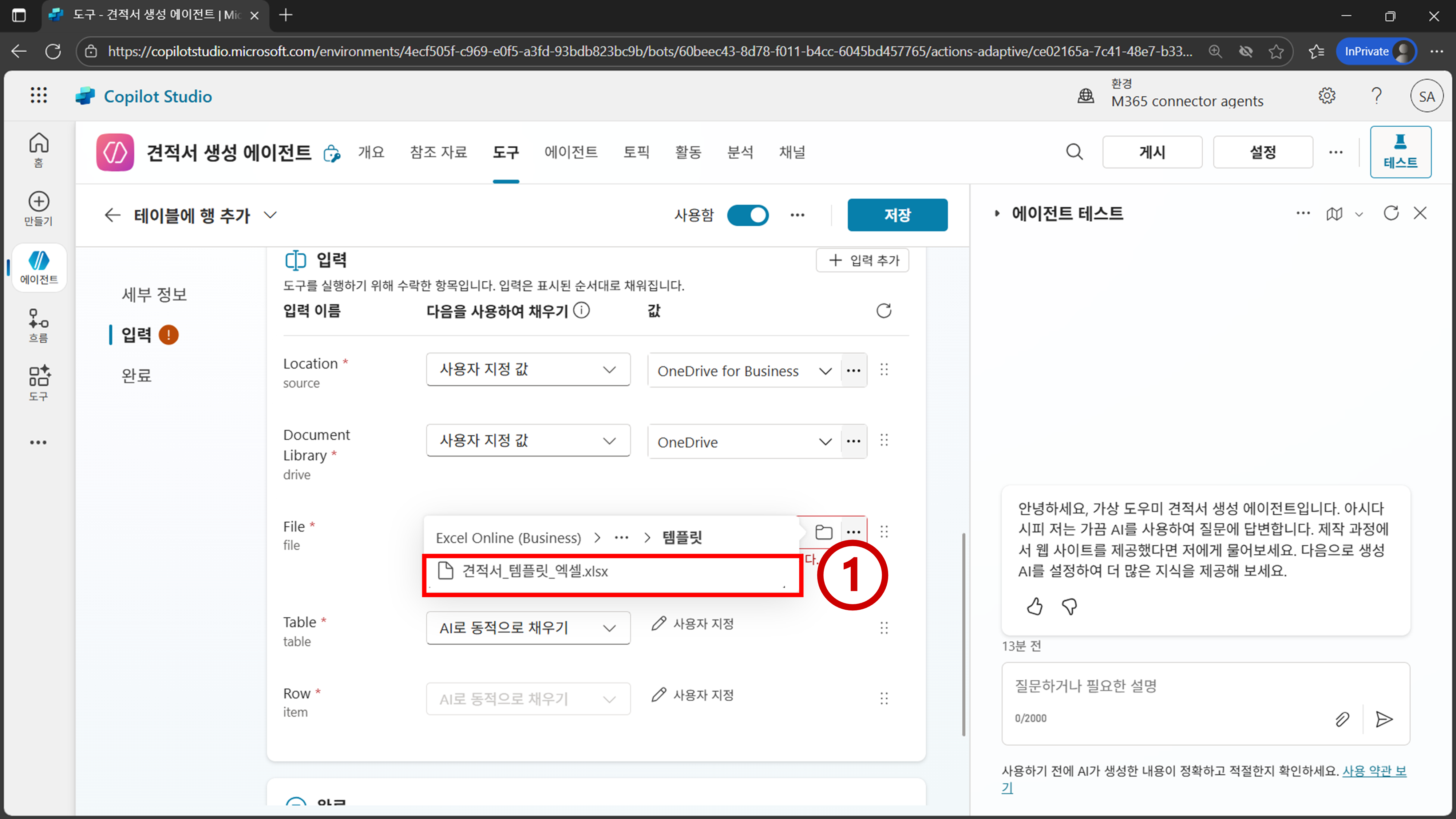This screenshot has height=819, width=1456.
Task: Click the 입력 추가 button
Action: pos(863,261)
